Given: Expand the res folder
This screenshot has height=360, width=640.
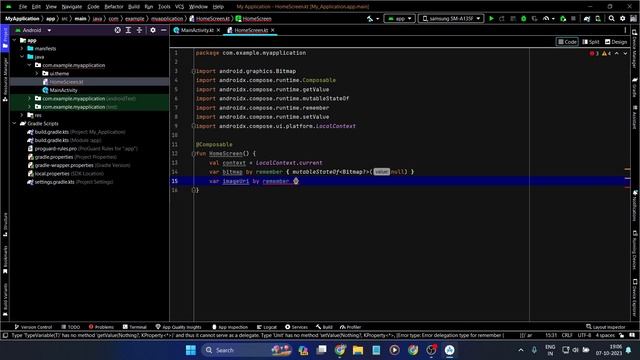Looking at the screenshot, I should point(22,115).
